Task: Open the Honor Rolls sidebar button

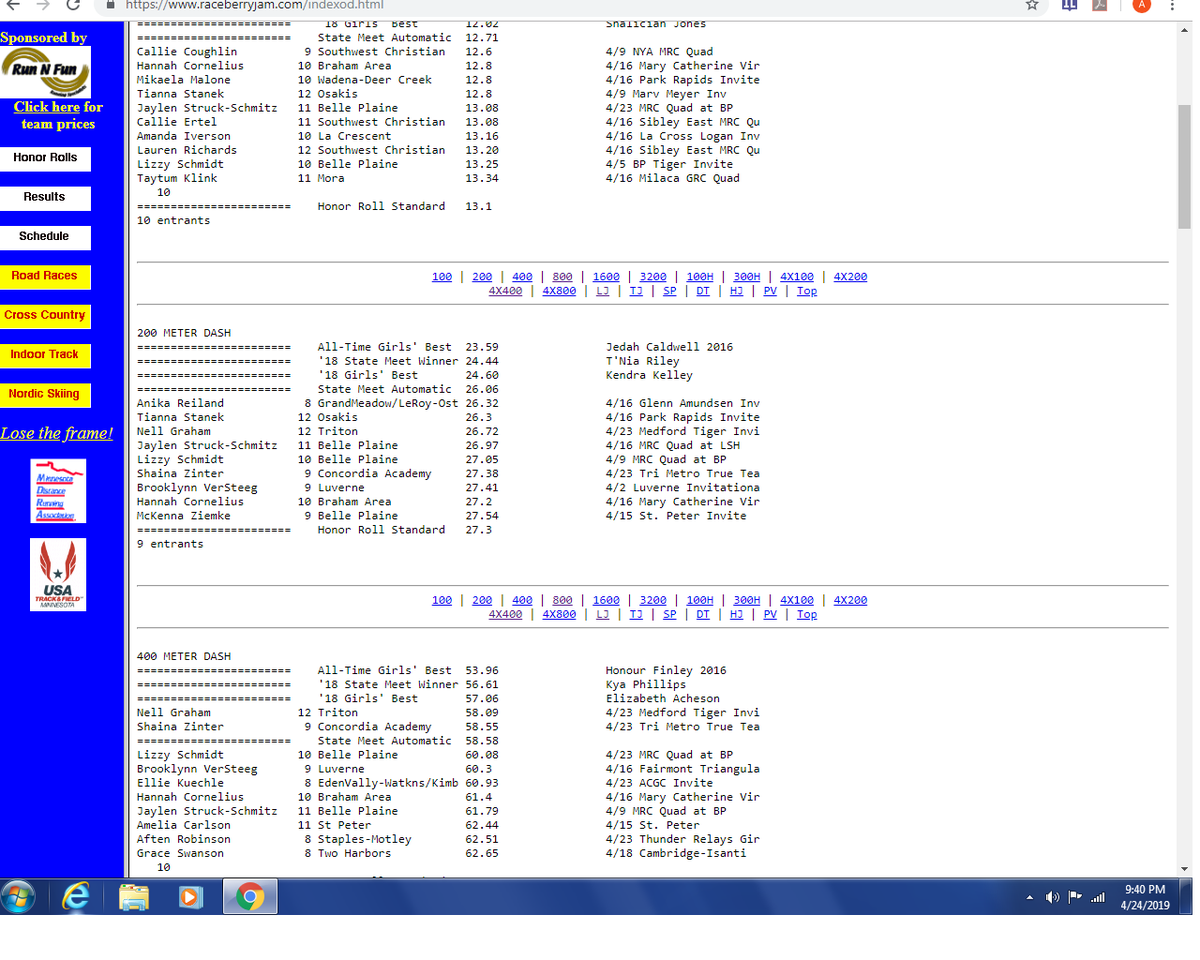Action: pos(45,158)
